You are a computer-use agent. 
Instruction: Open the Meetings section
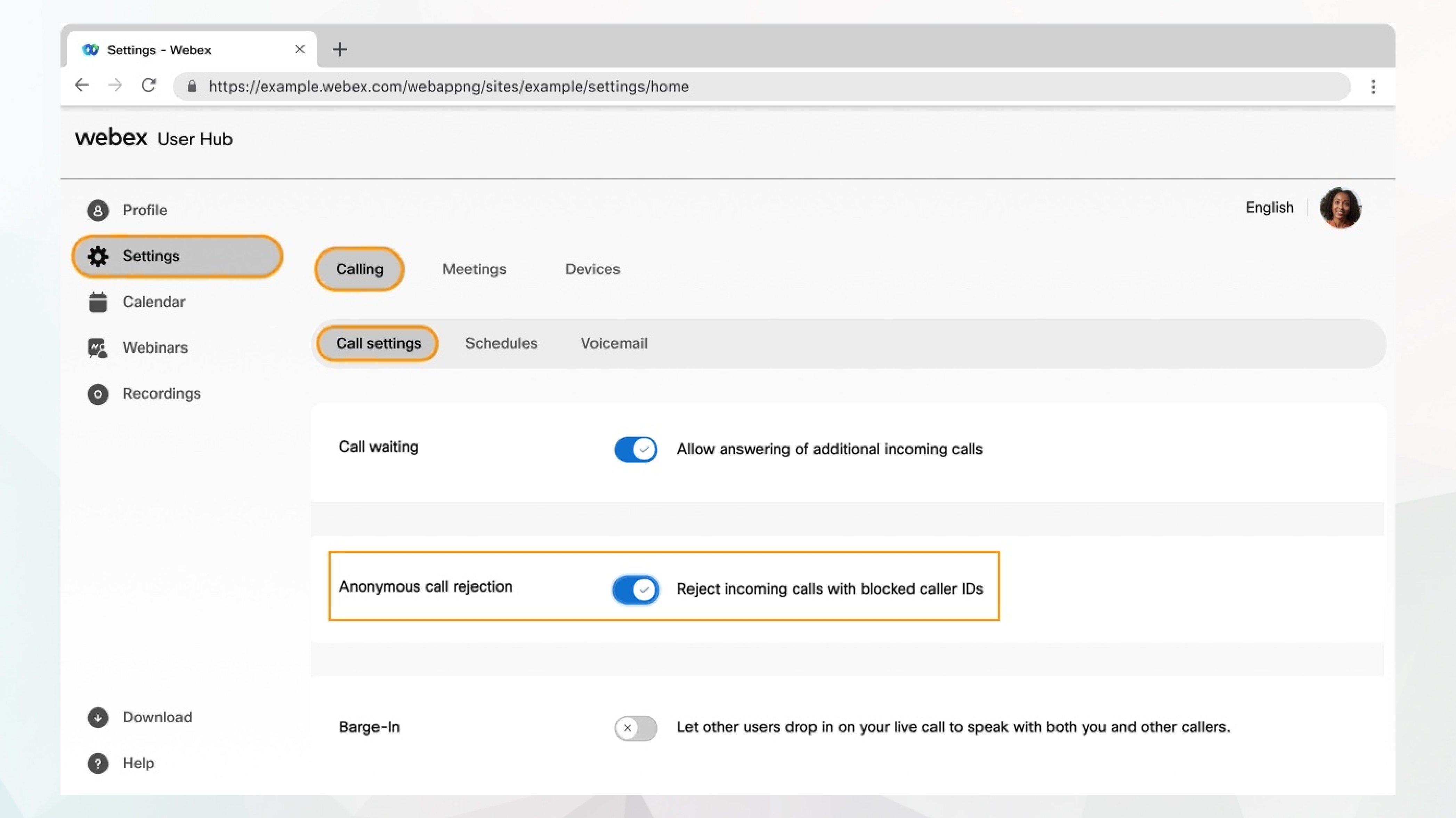pyautogui.click(x=474, y=269)
